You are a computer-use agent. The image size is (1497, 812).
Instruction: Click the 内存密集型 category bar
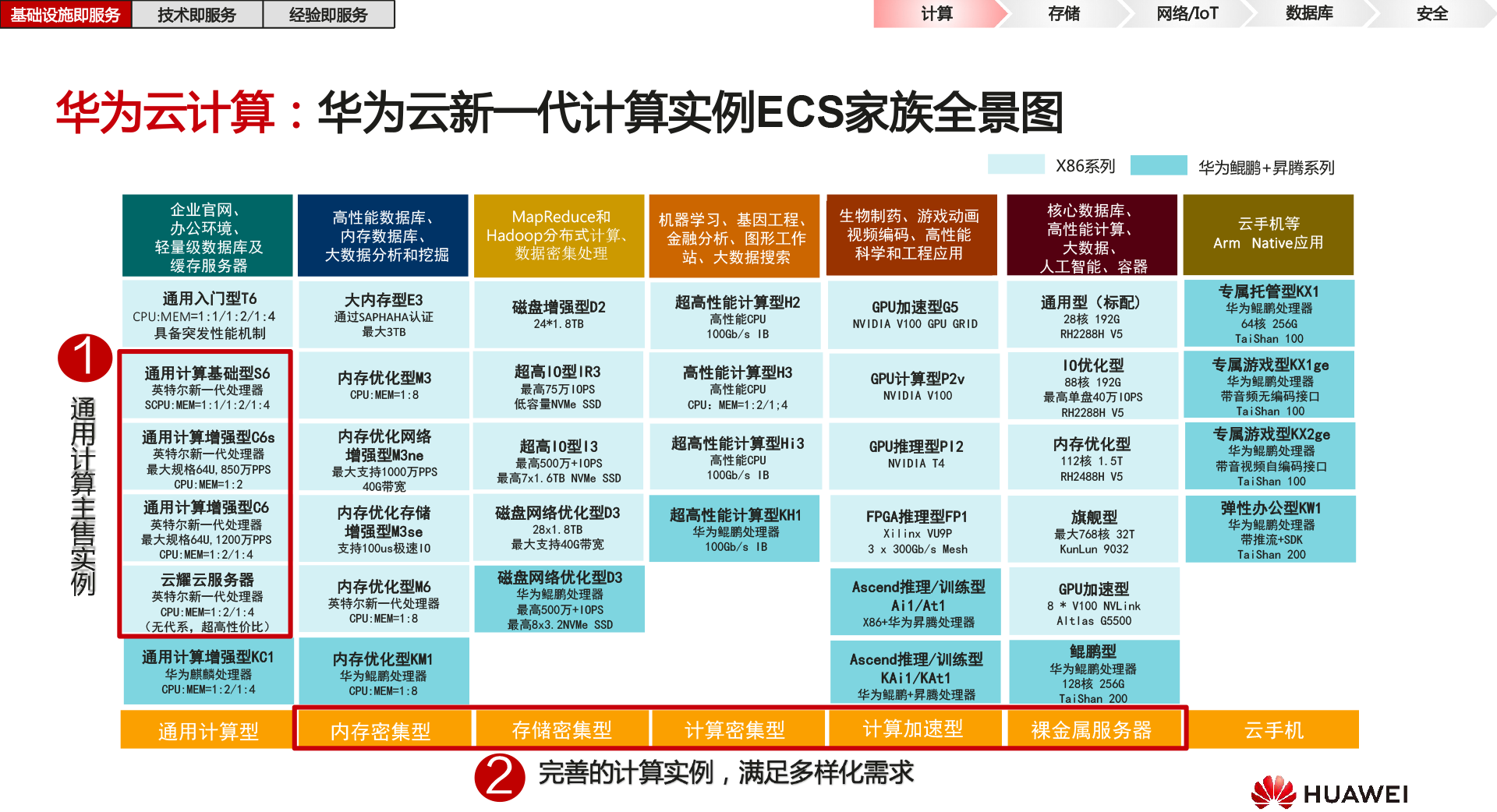pyautogui.click(x=380, y=730)
